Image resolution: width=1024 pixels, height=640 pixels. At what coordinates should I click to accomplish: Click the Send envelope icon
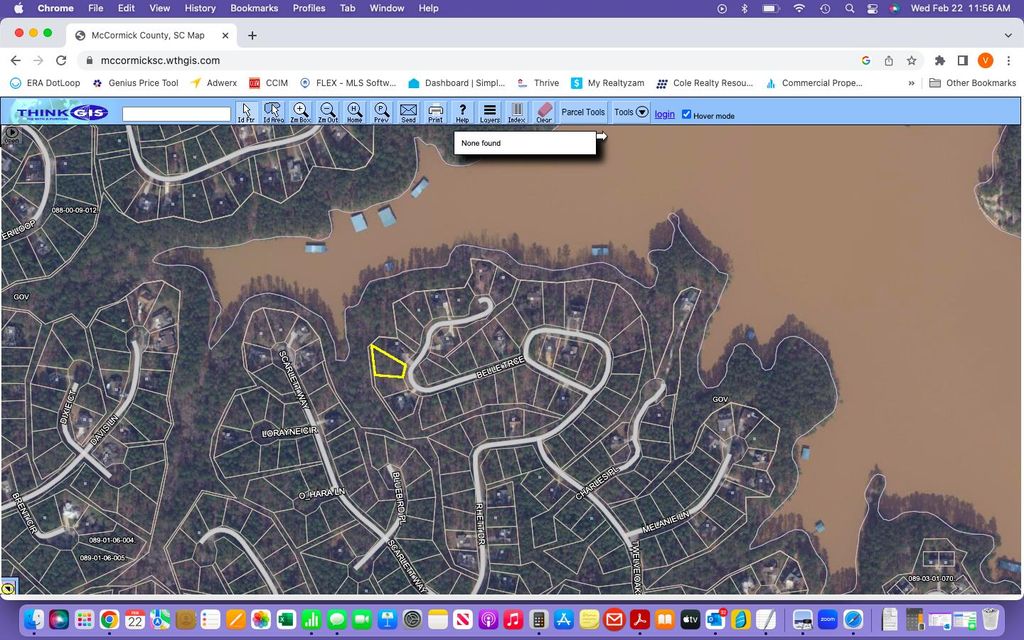tap(408, 112)
